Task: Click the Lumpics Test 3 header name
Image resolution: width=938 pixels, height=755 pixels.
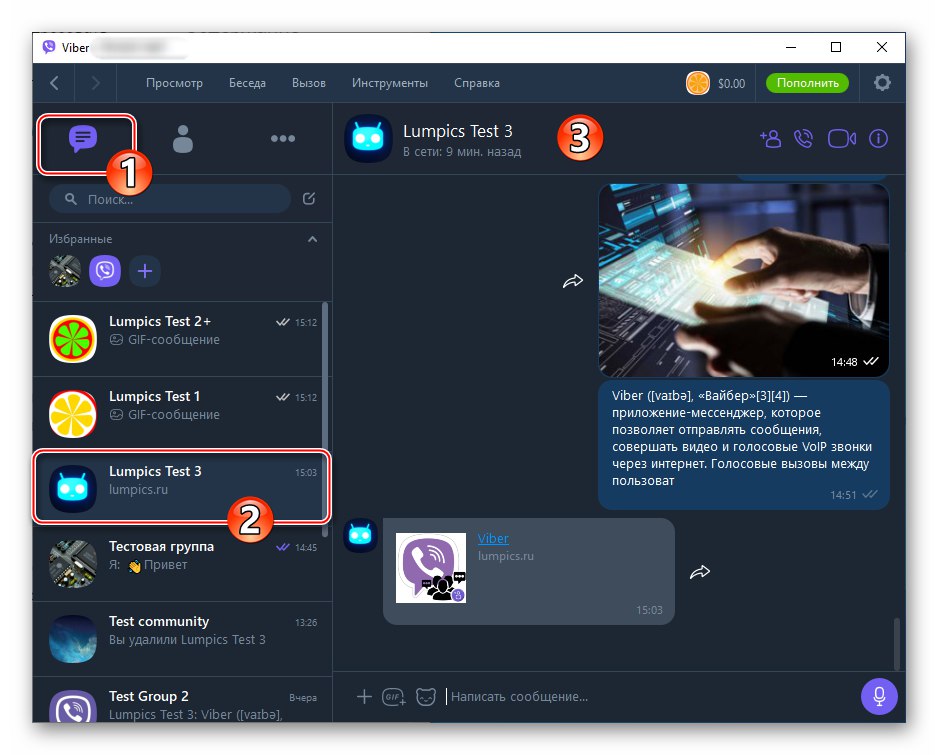Action: click(458, 131)
